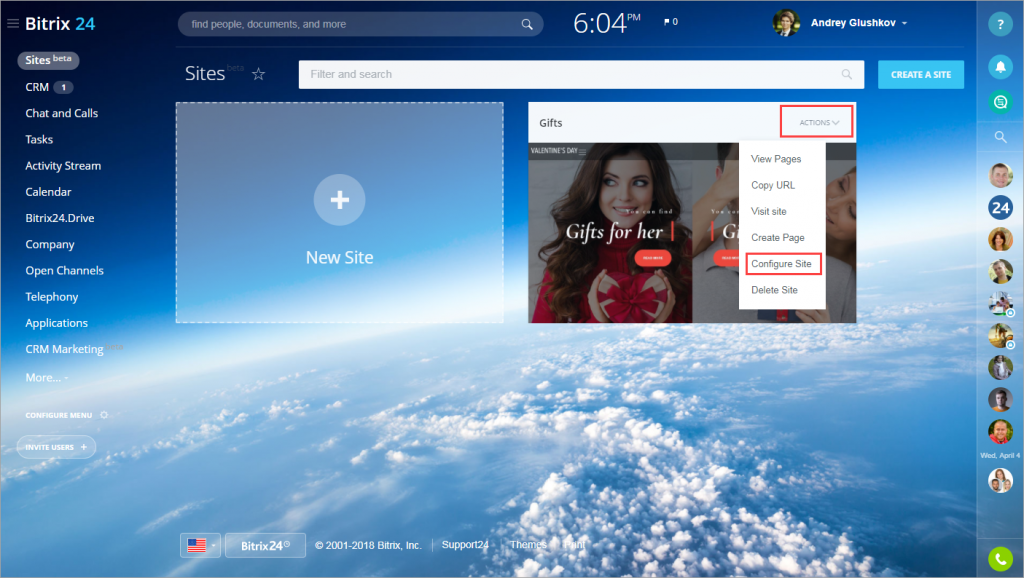Select Delete Site menu entry
This screenshot has height=578, width=1024.
(774, 290)
